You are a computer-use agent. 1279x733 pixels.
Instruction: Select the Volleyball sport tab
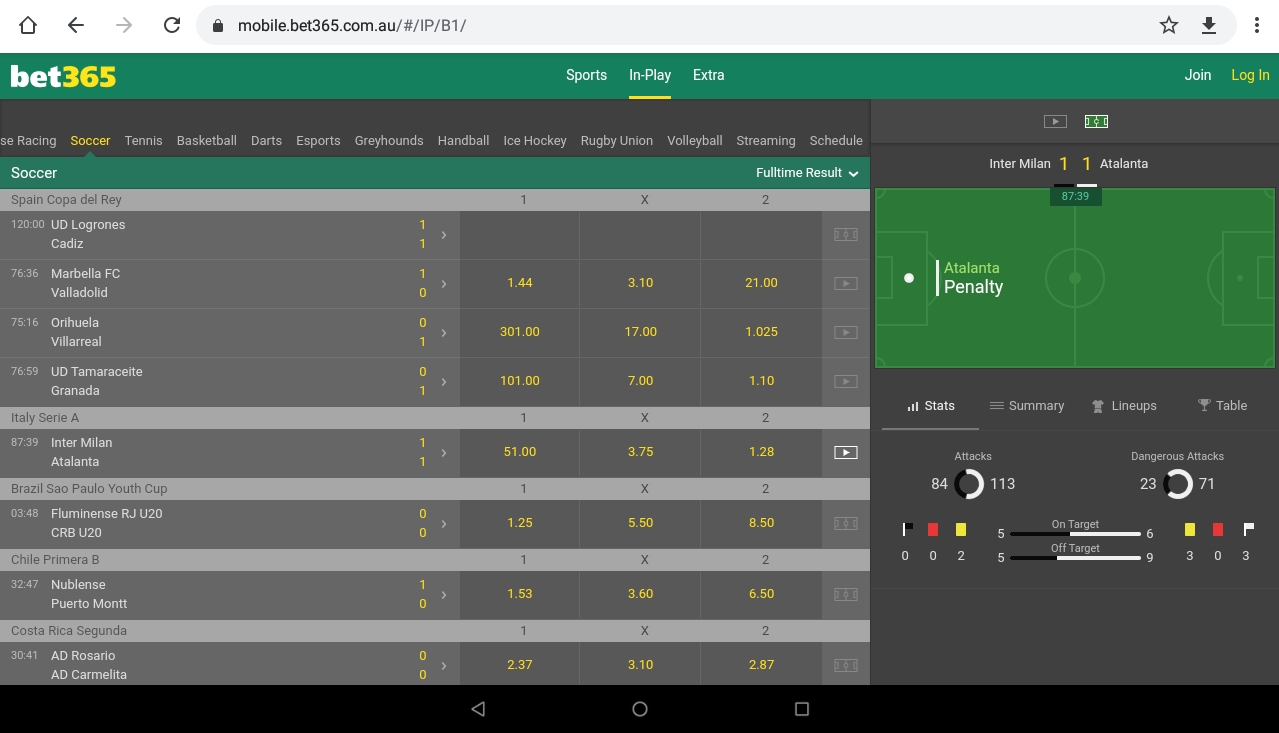point(695,141)
